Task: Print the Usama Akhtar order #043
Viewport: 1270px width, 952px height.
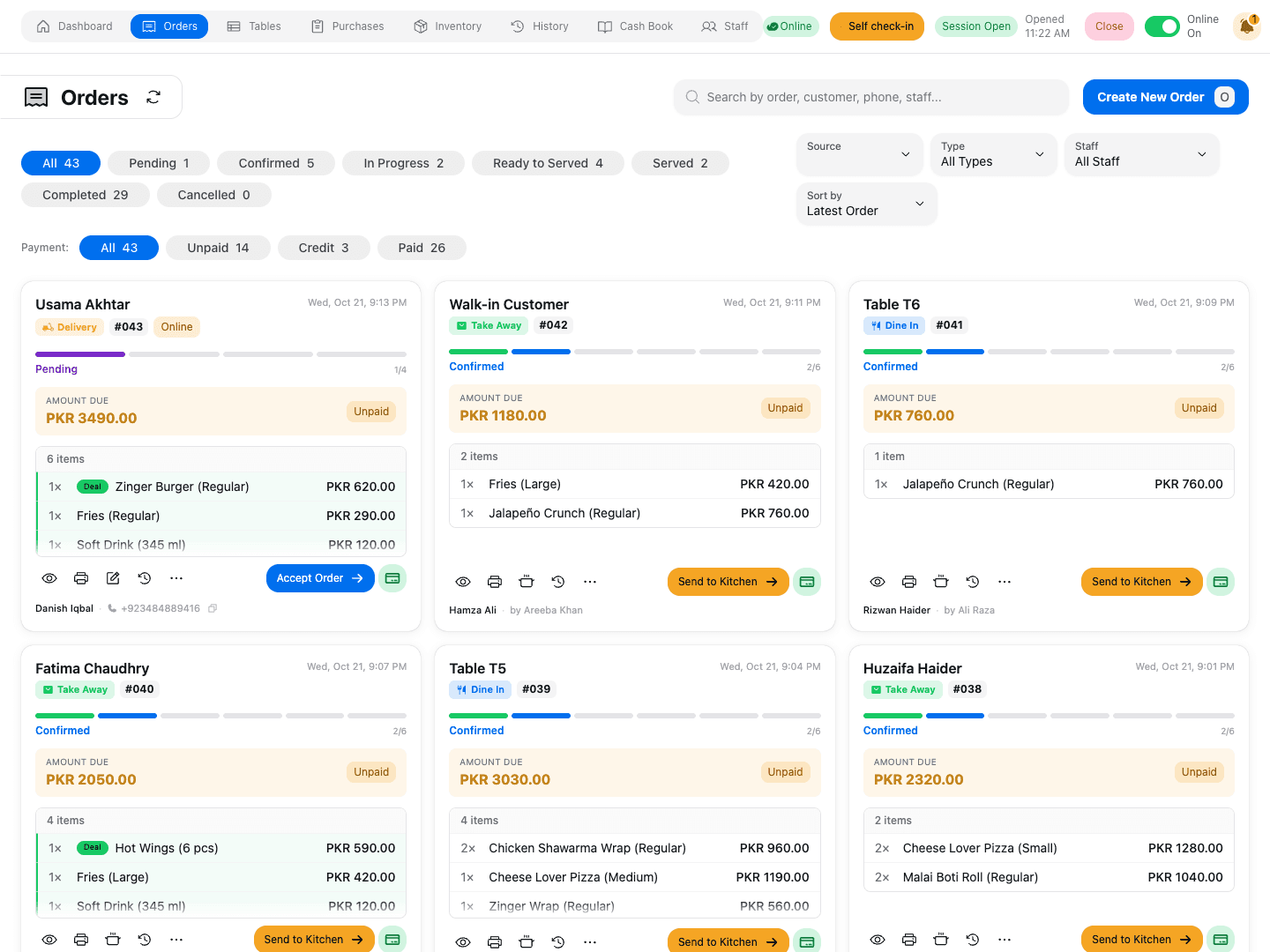Action: (81, 578)
